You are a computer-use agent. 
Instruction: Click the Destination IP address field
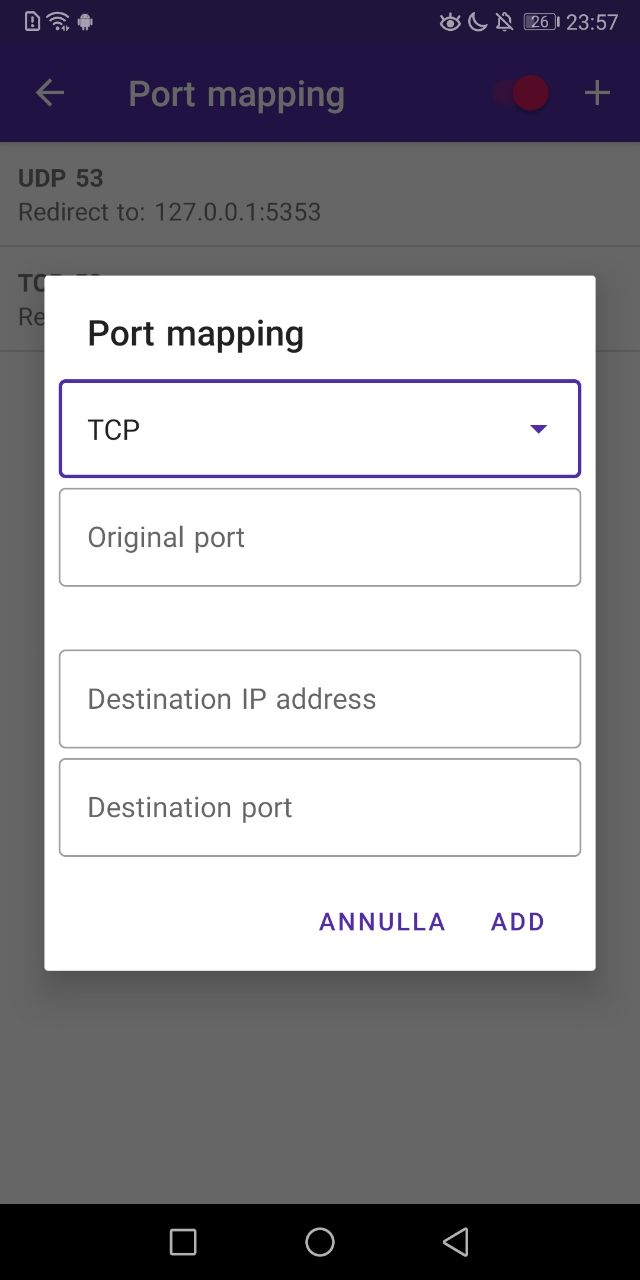tap(320, 698)
